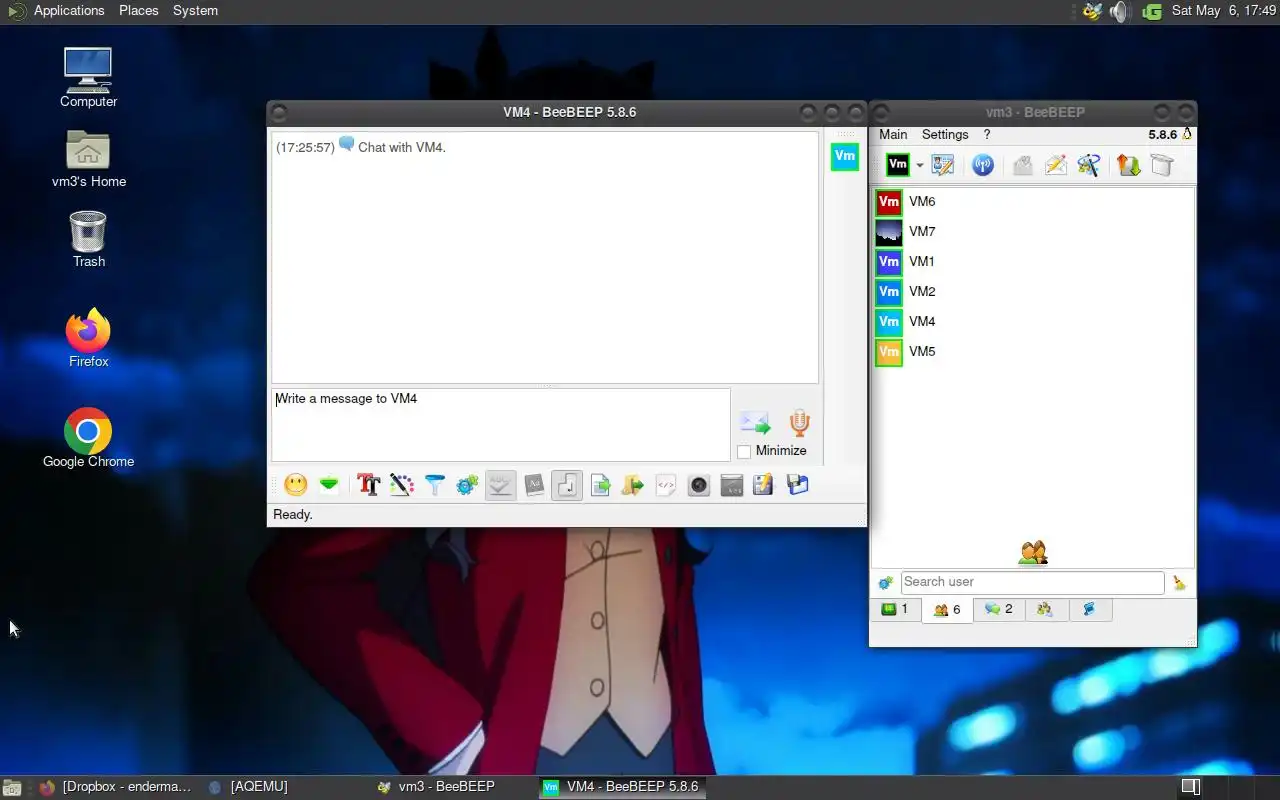This screenshot has height=800, width=1280.
Task: Click the Firefox desktop icon
Action: pyautogui.click(x=88, y=339)
